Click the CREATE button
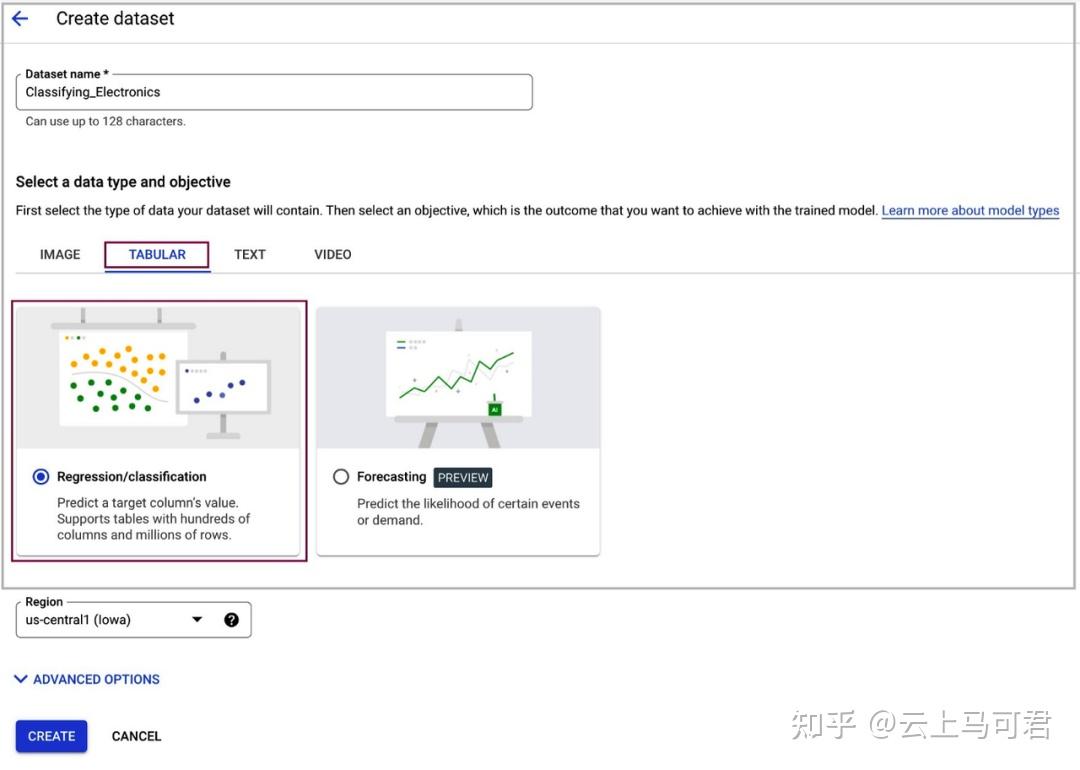Screen dimensions: 1080x770 coord(51,736)
